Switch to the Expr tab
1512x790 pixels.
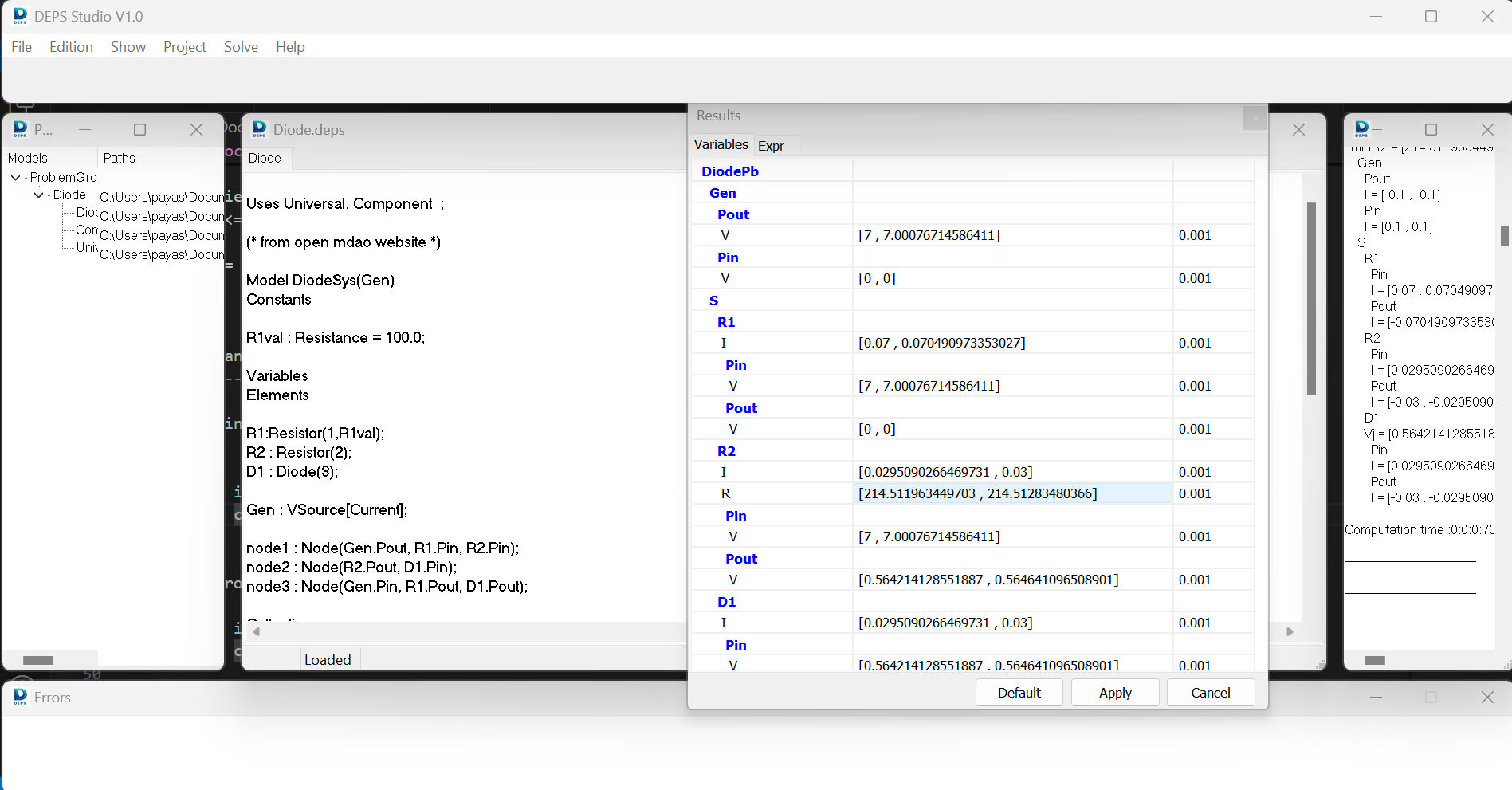point(771,145)
